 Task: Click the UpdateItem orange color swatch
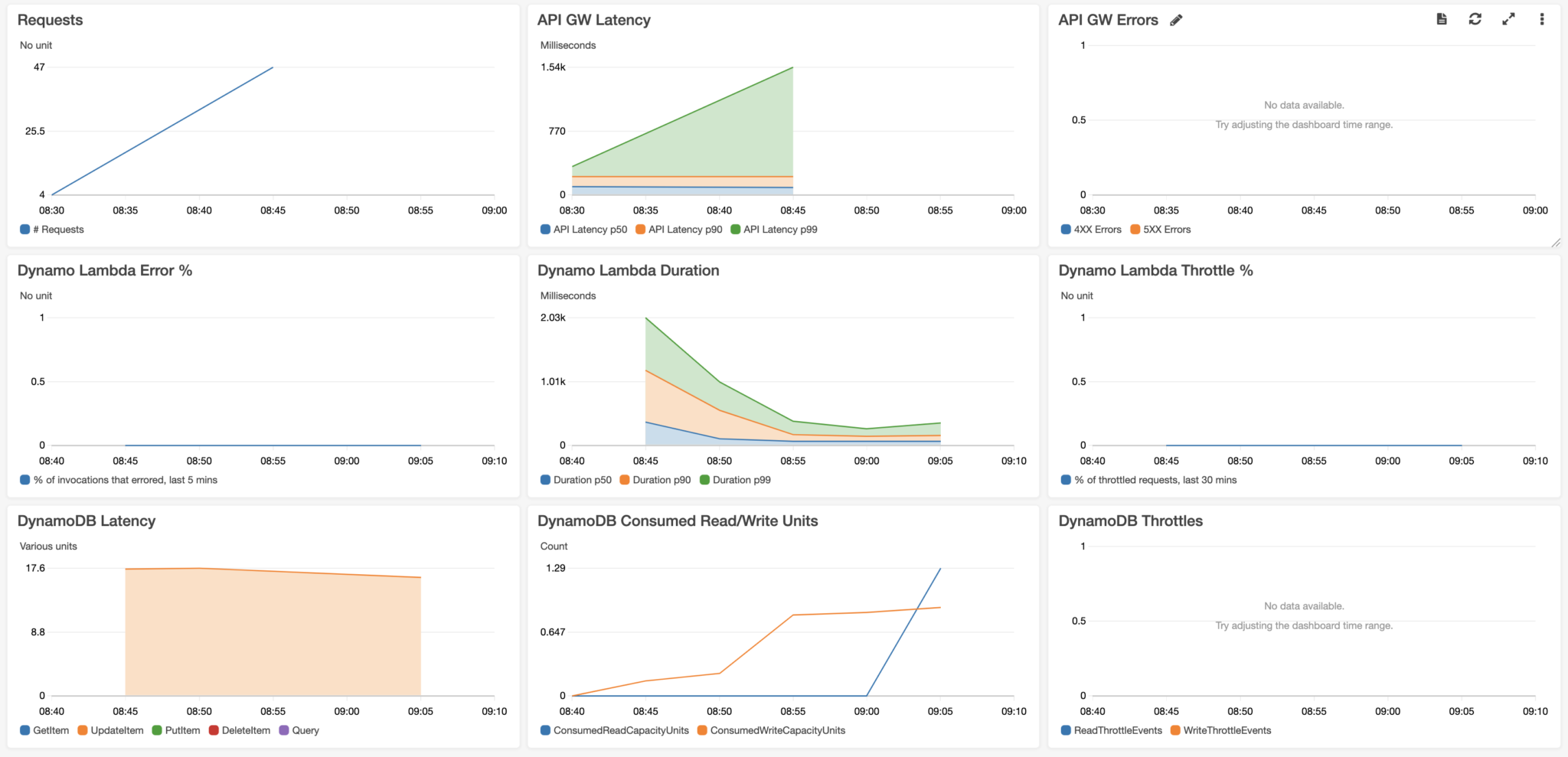coord(84,730)
